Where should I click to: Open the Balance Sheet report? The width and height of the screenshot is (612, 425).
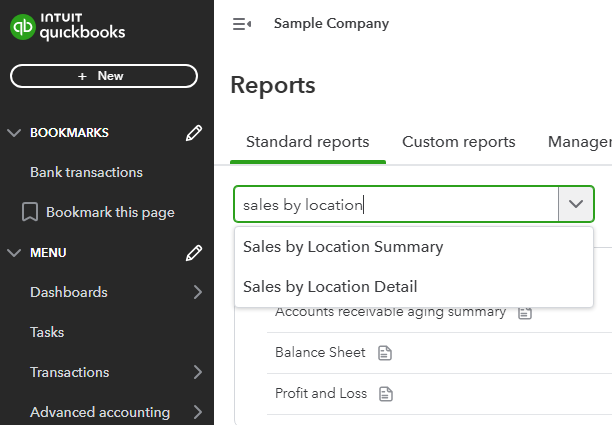tap(320, 352)
